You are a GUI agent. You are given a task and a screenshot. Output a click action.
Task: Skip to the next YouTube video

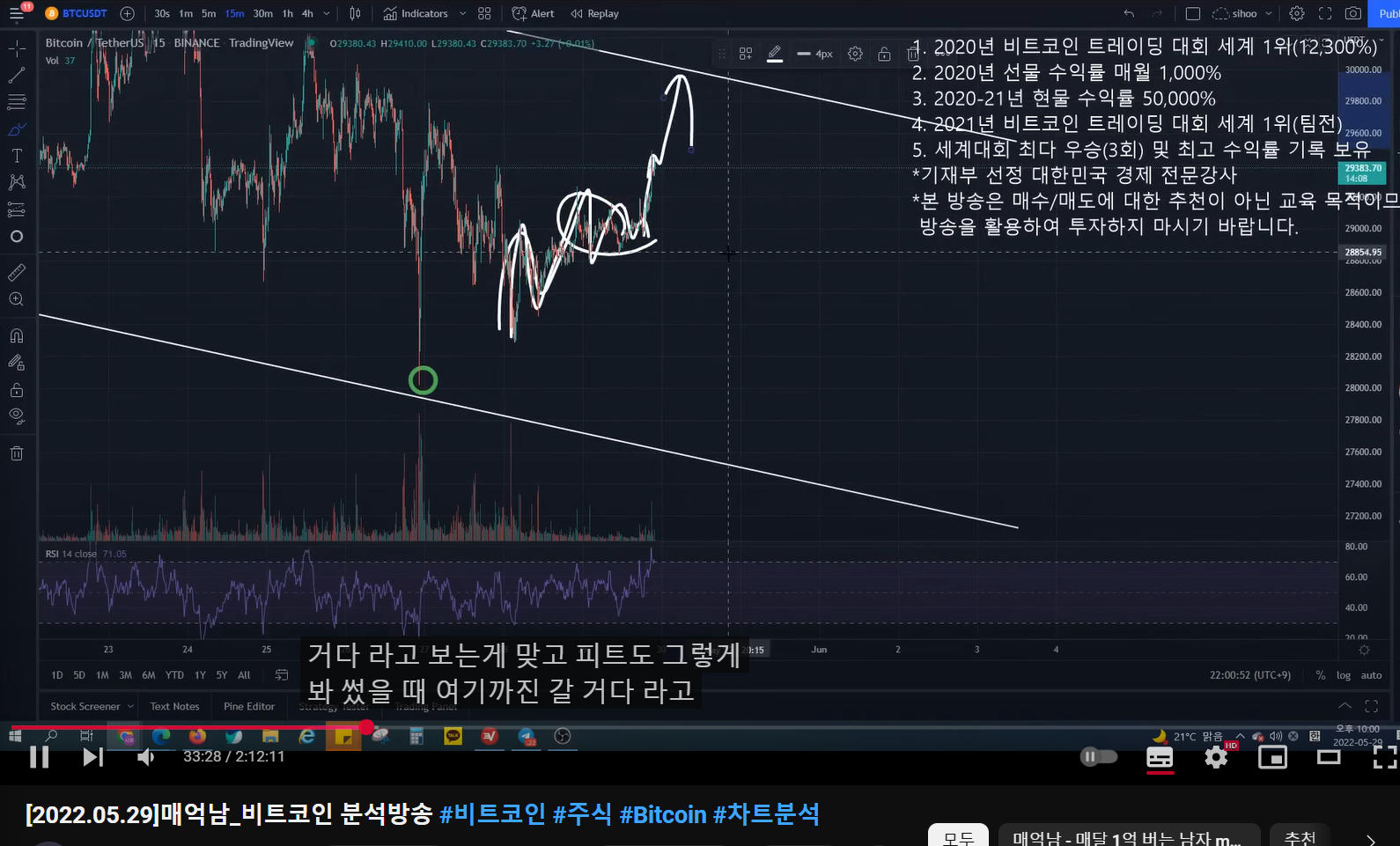(92, 757)
